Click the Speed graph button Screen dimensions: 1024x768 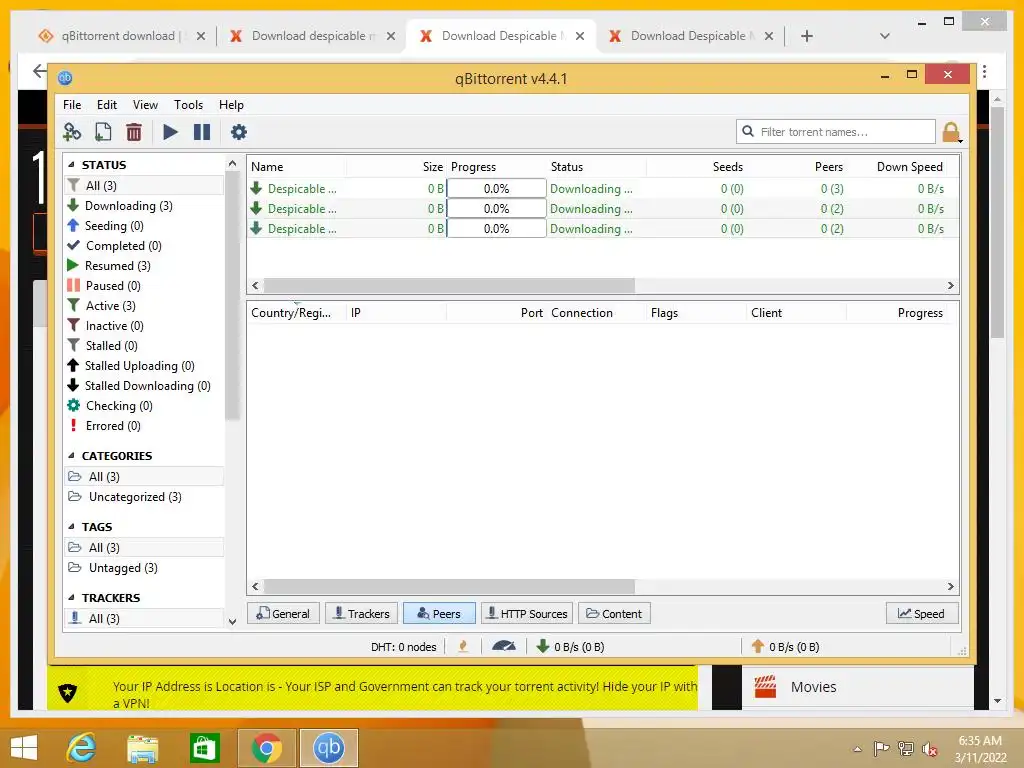(x=922, y=614)
